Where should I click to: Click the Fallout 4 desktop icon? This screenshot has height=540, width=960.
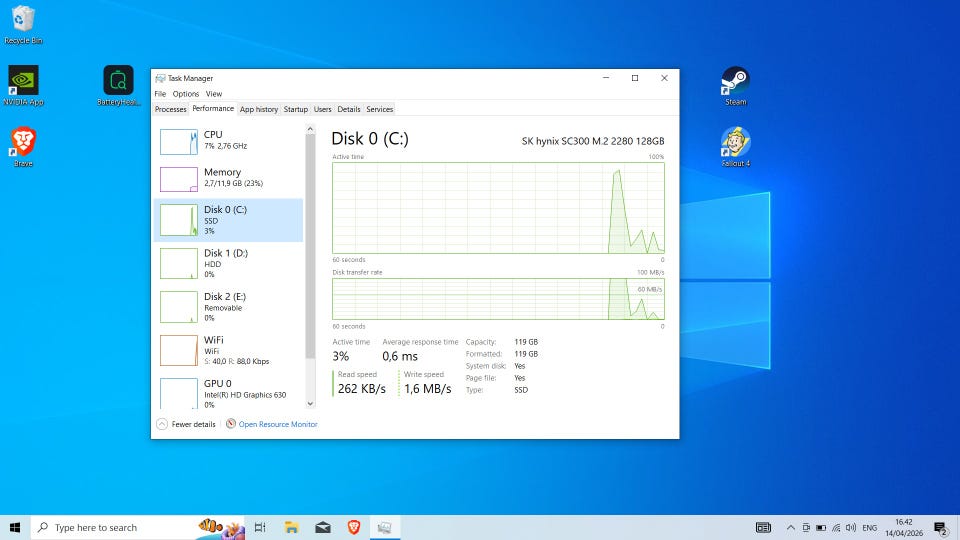pos(735,147)
